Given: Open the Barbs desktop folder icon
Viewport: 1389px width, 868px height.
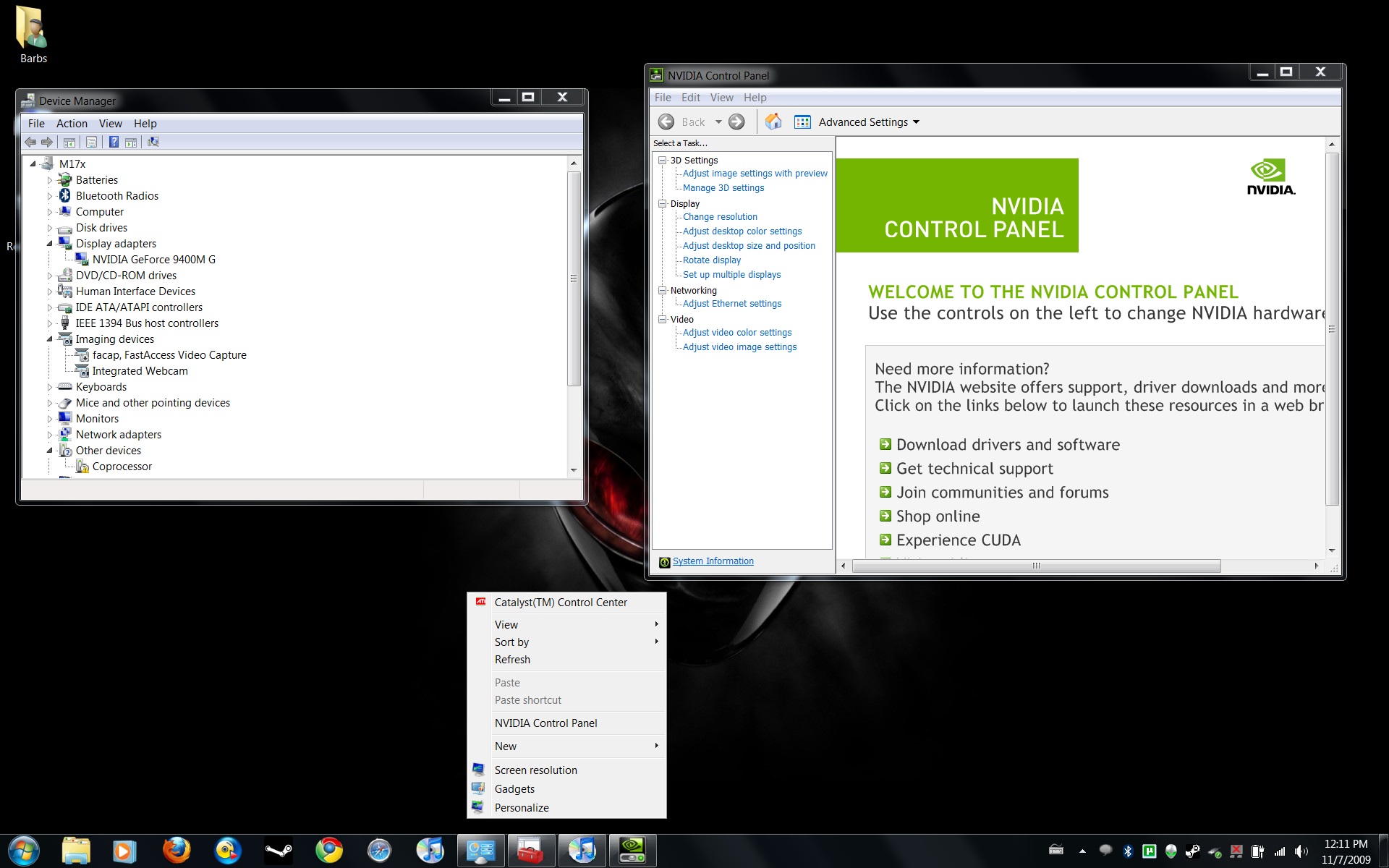Looking at the screenshot, I should point(33,34).
